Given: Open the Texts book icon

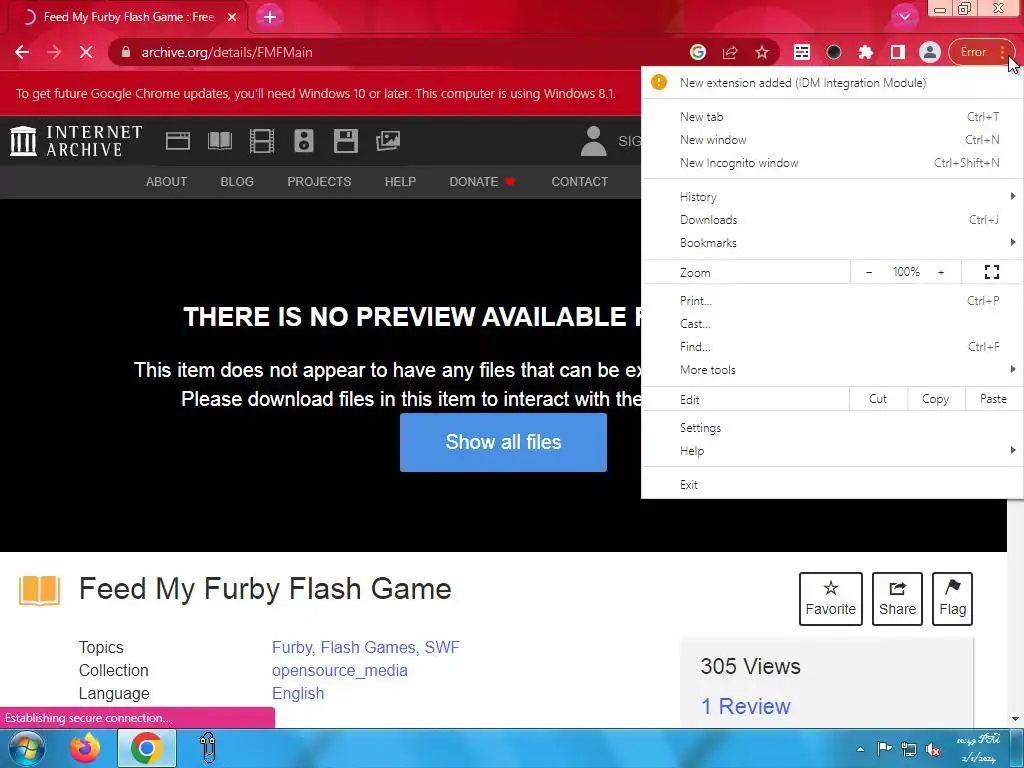Looking at the screenshot, I should coord(219,141).
